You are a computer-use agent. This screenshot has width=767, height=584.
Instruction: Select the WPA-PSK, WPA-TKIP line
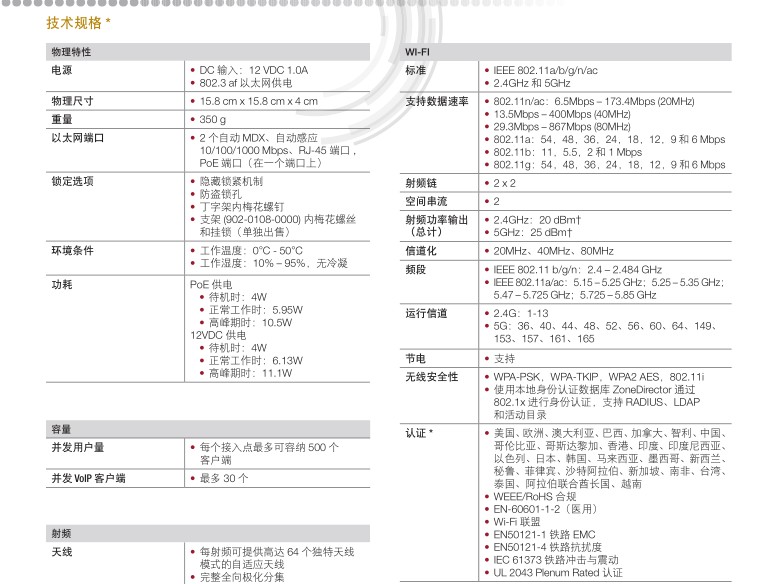click(599, 377)
